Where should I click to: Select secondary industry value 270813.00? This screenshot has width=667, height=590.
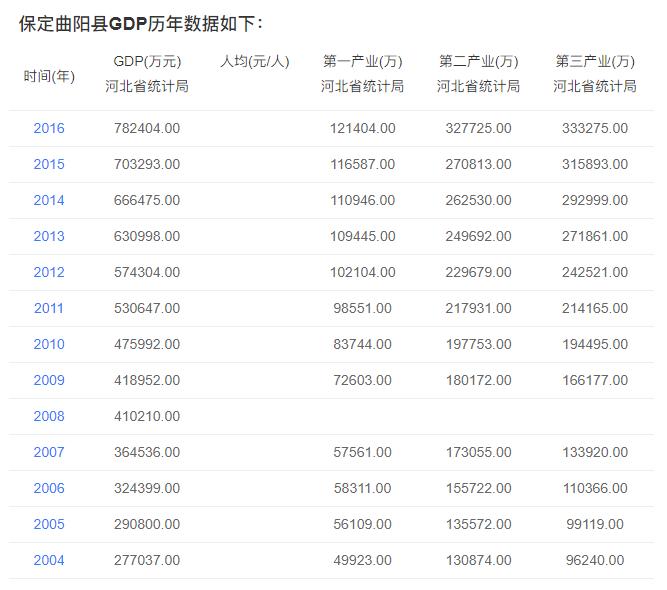(479, 164)
